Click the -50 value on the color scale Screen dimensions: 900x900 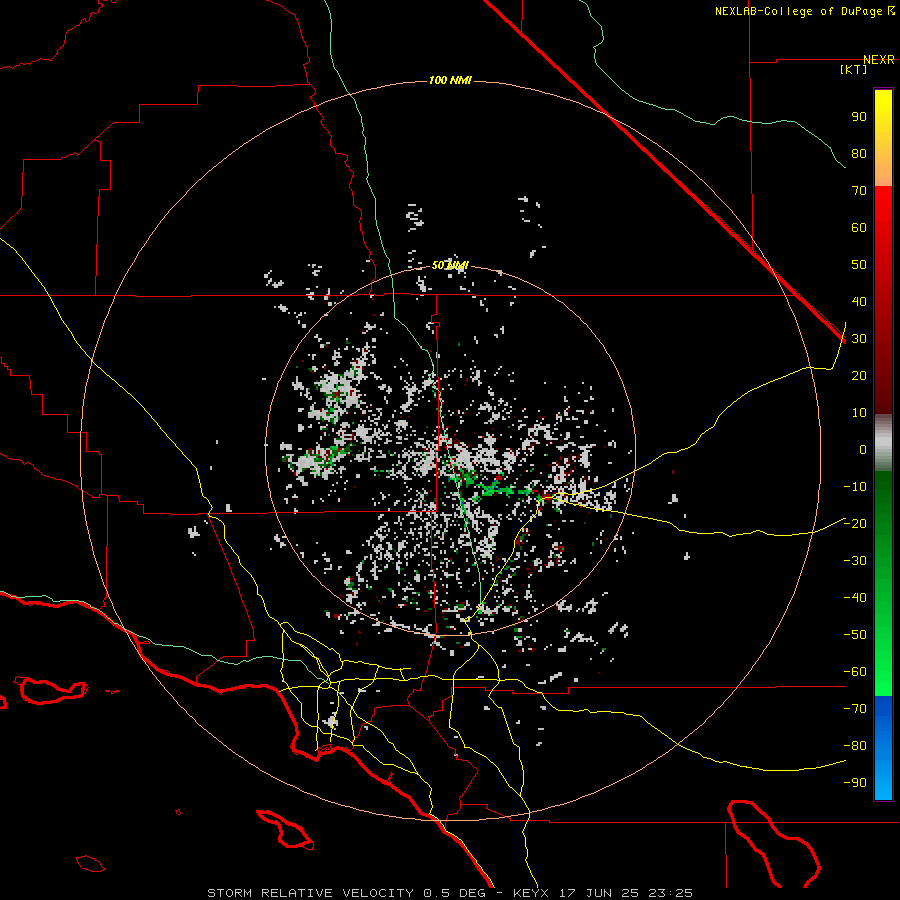click(x=855, y=635)
